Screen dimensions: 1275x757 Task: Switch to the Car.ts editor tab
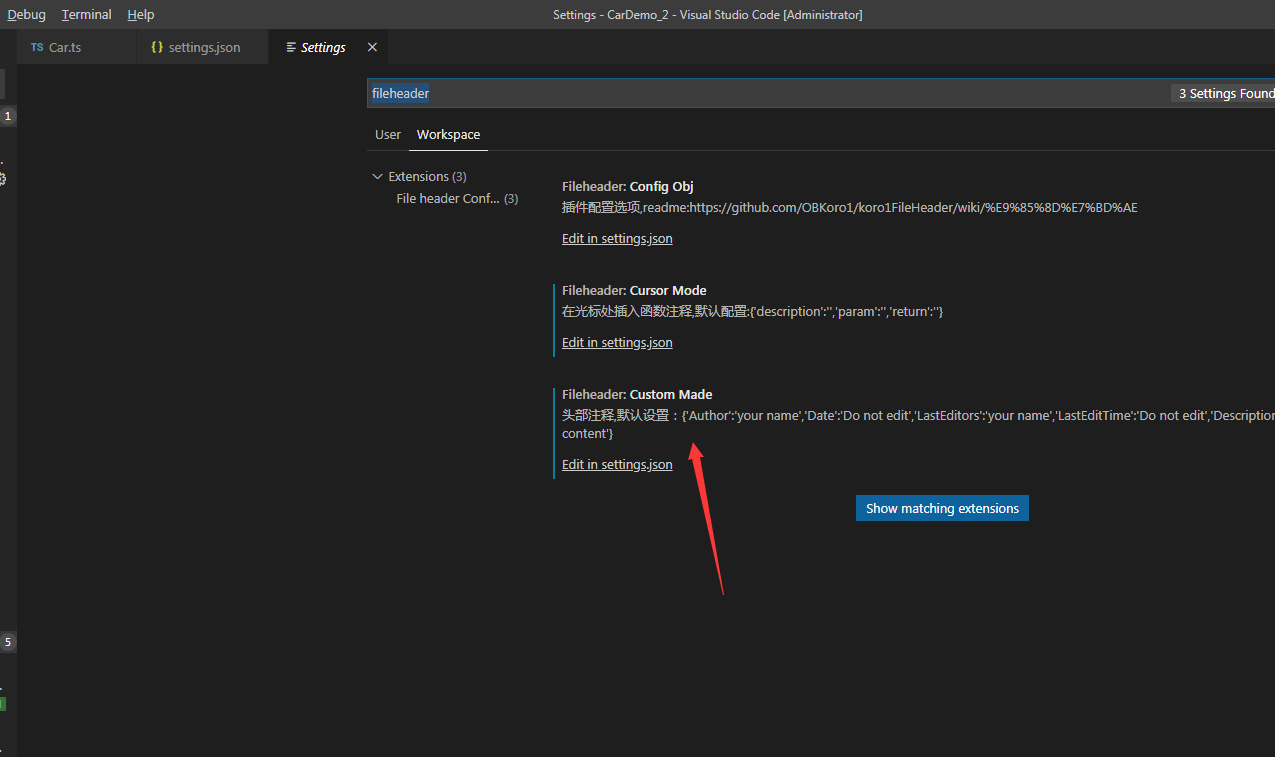pyautogui.click(x=77, y=47)
